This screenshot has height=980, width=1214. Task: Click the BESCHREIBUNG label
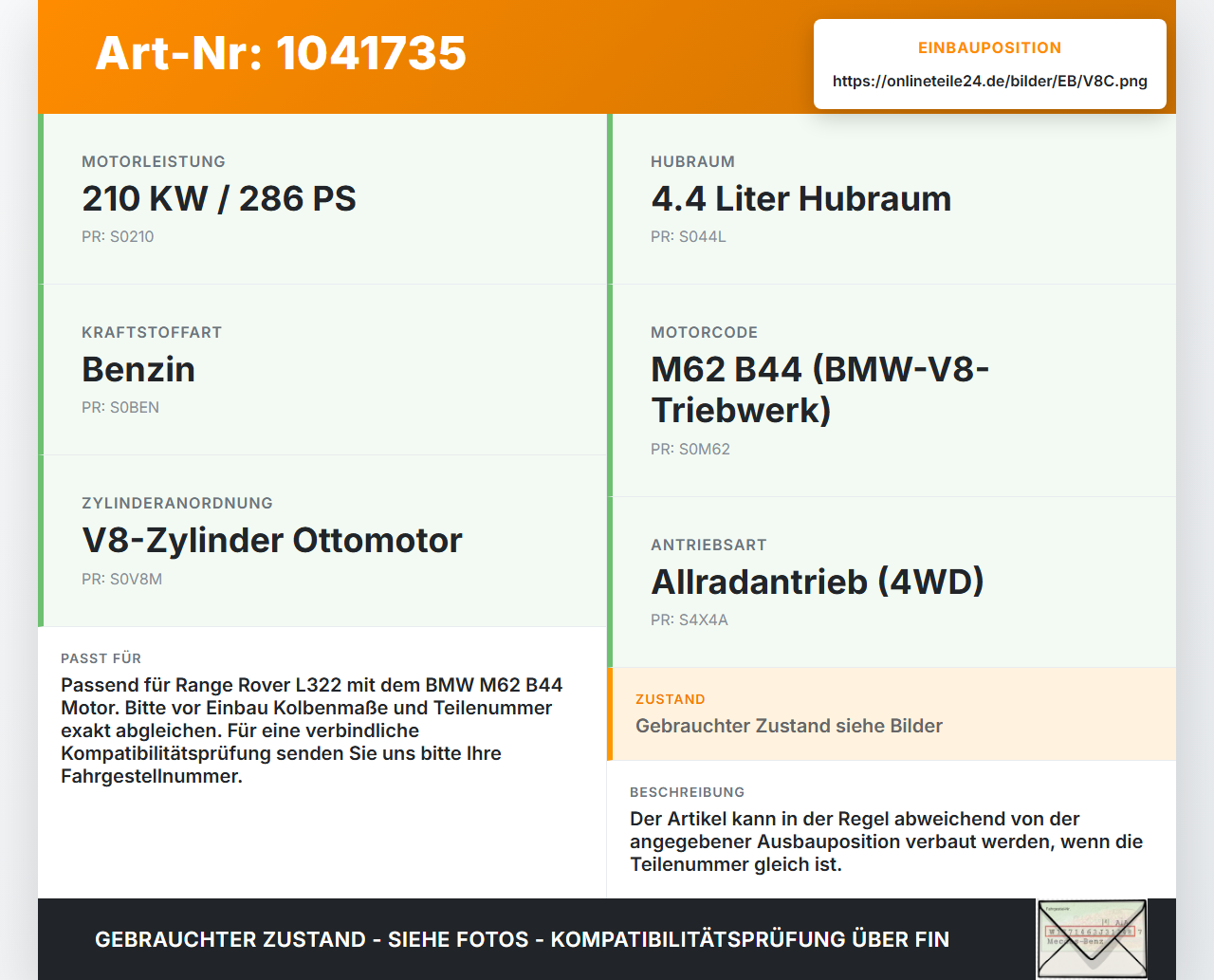click(x=687, y=792)
